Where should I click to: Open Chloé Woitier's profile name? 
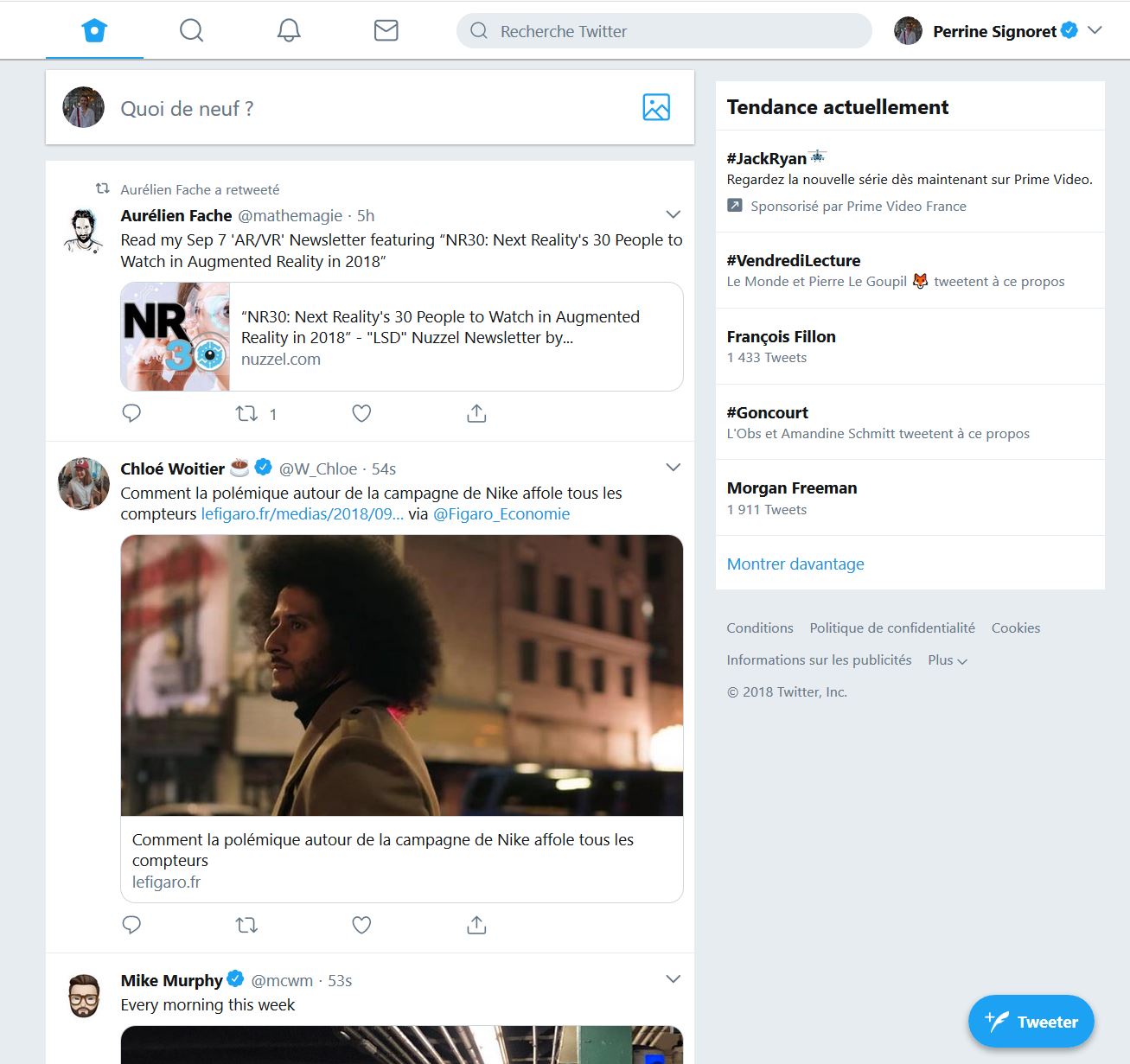172,468
